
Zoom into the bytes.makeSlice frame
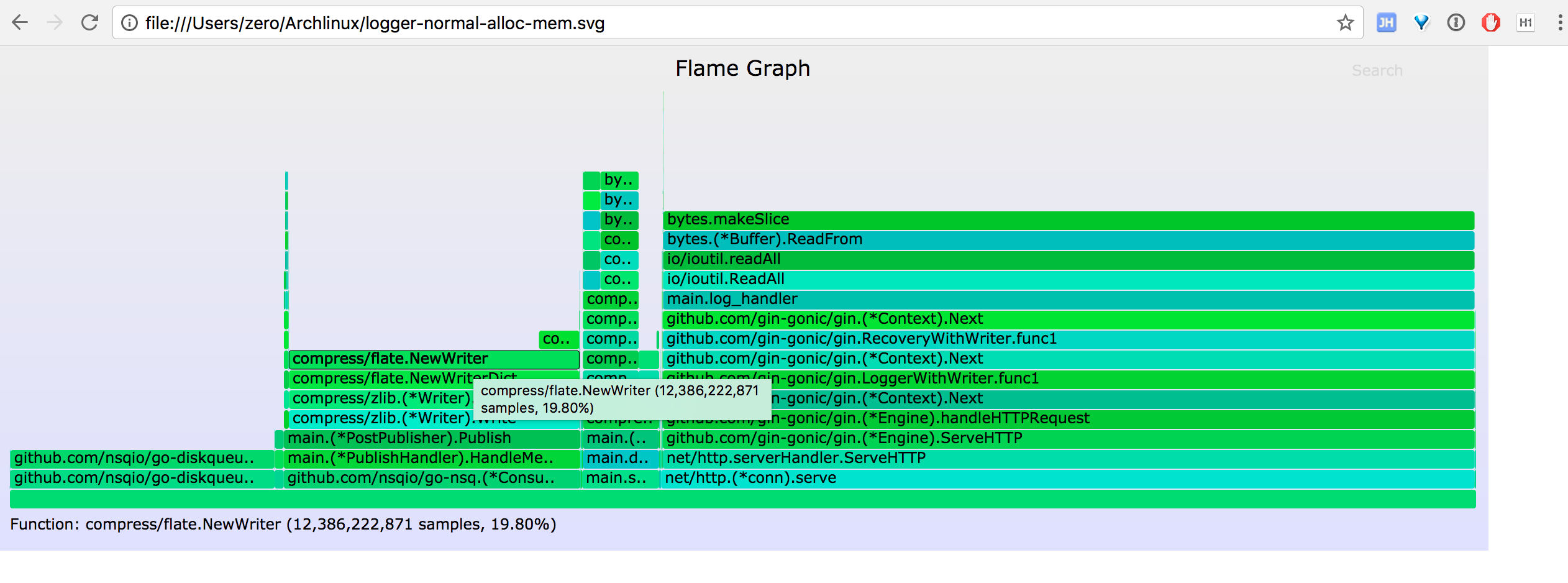(x=1067, y=220)
